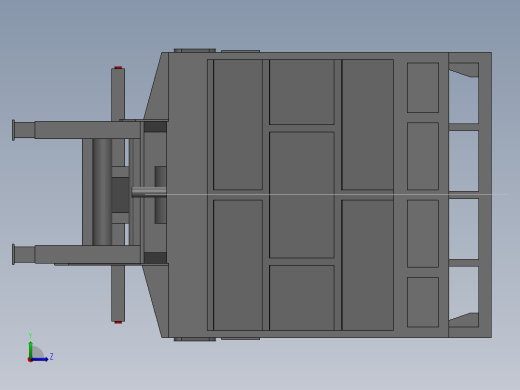Select the upper horizontal arm with flanged end
The height and width of the screenshot is (390, 520).
77,130
